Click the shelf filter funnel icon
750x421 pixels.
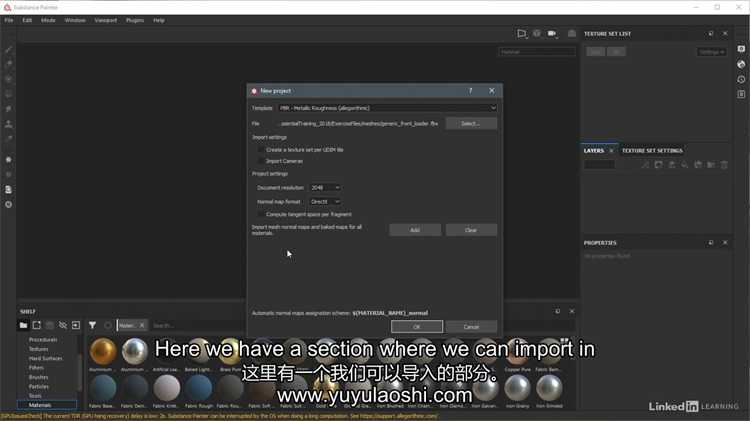pos(92,325)
